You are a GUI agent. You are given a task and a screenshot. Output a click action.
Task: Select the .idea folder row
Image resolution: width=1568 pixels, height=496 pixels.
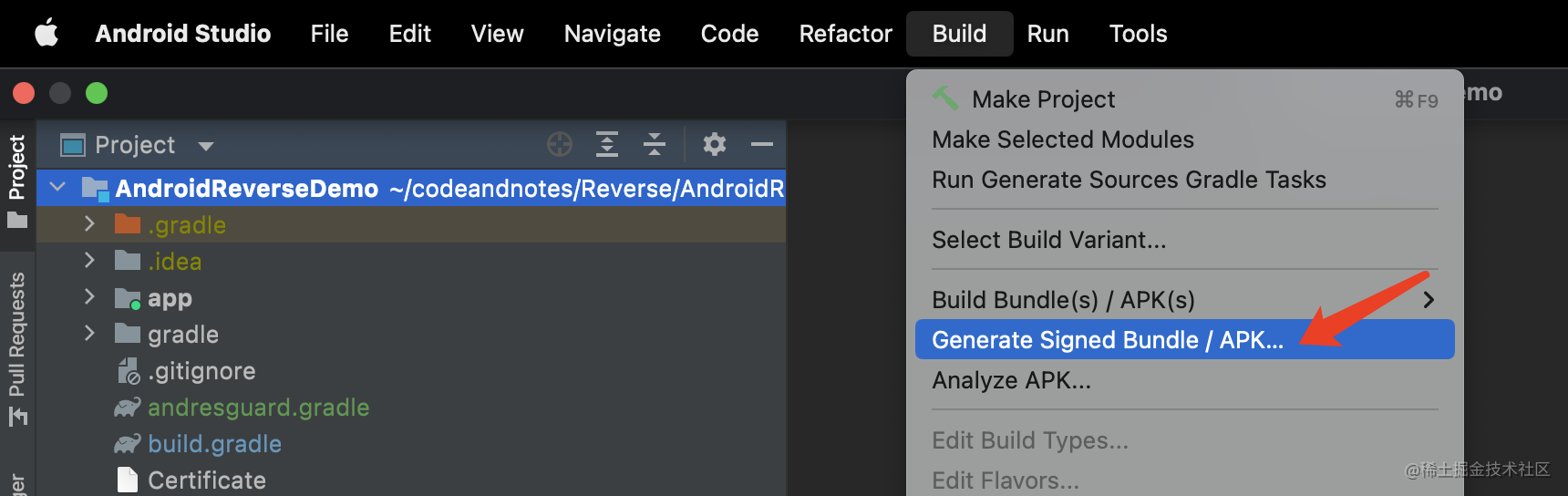[x=411, y=261]
